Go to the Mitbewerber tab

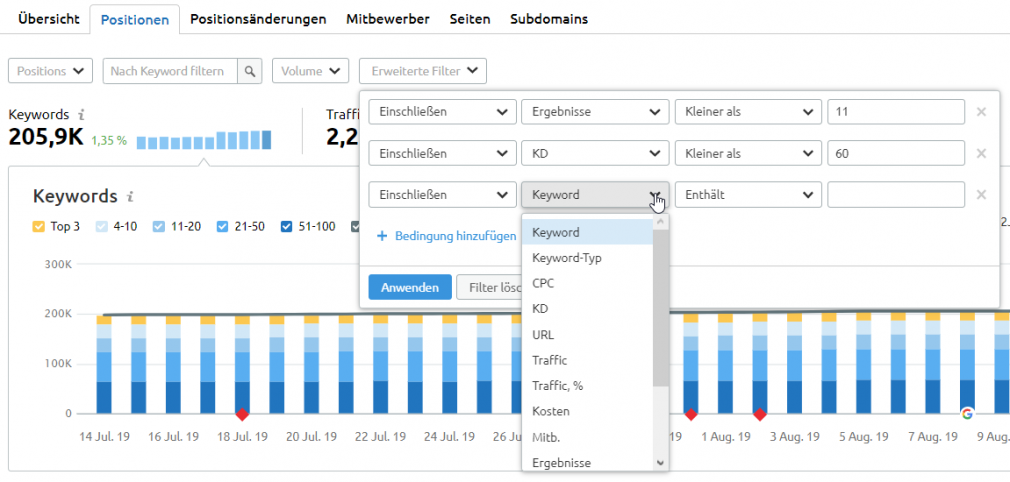coord(388,19)
